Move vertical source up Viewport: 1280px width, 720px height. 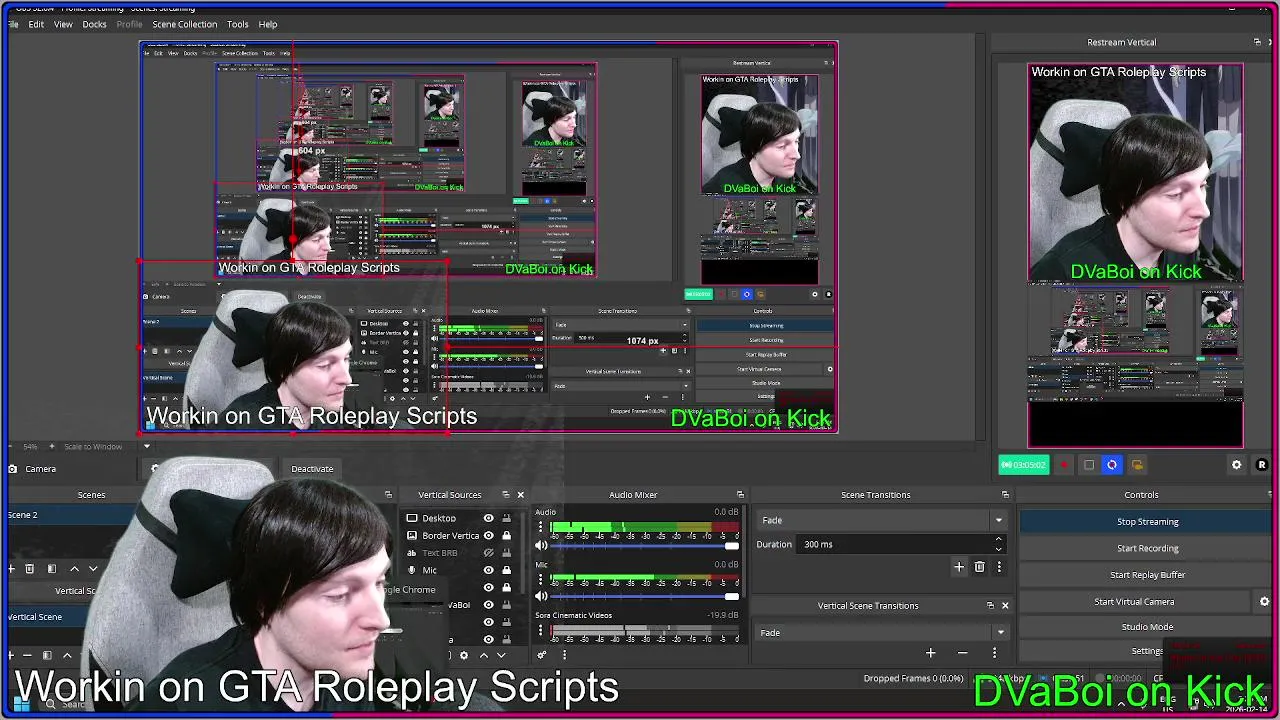tap(484, 655)
